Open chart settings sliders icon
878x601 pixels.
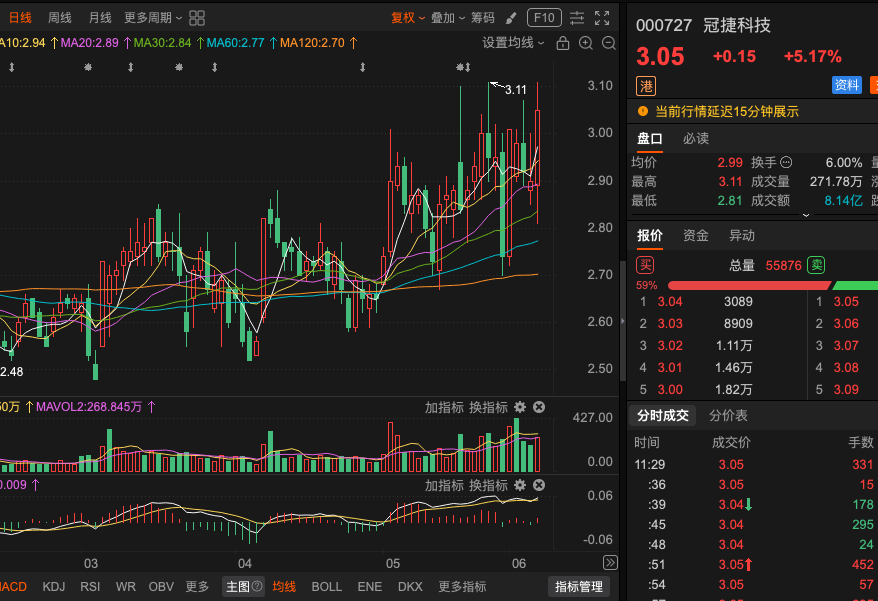(577, 18)
